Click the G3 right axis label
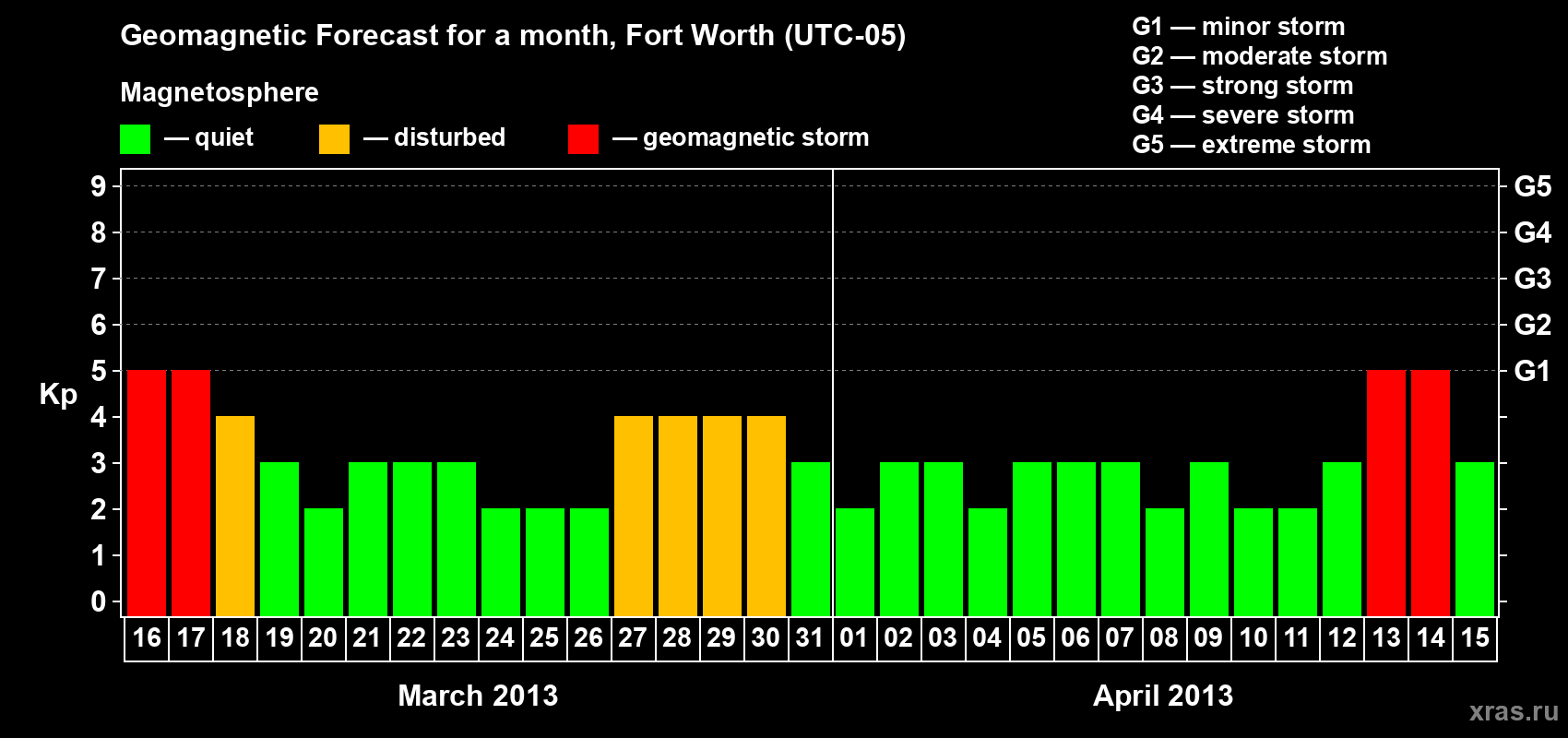The height and width of the screenshot is (738, 1568). (1532, 279)
